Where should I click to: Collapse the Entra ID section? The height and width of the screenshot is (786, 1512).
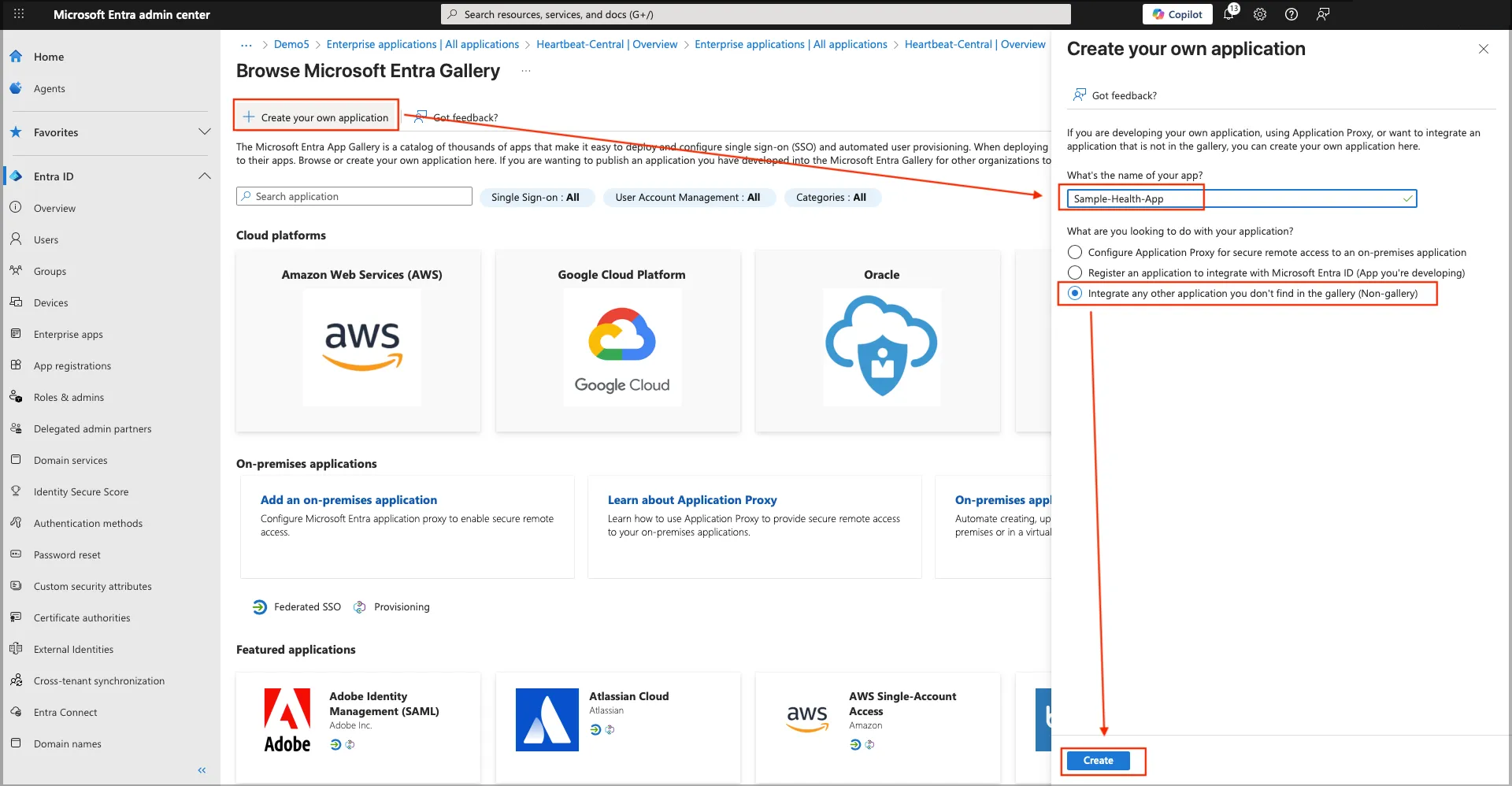tap(204, 176)
